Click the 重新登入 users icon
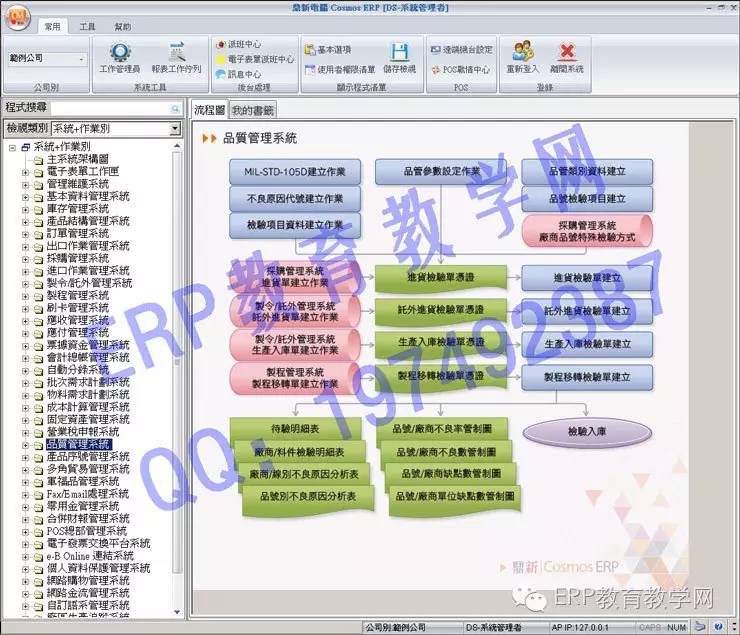The width and height of the screenshot is (740, 635). [521, 56]
